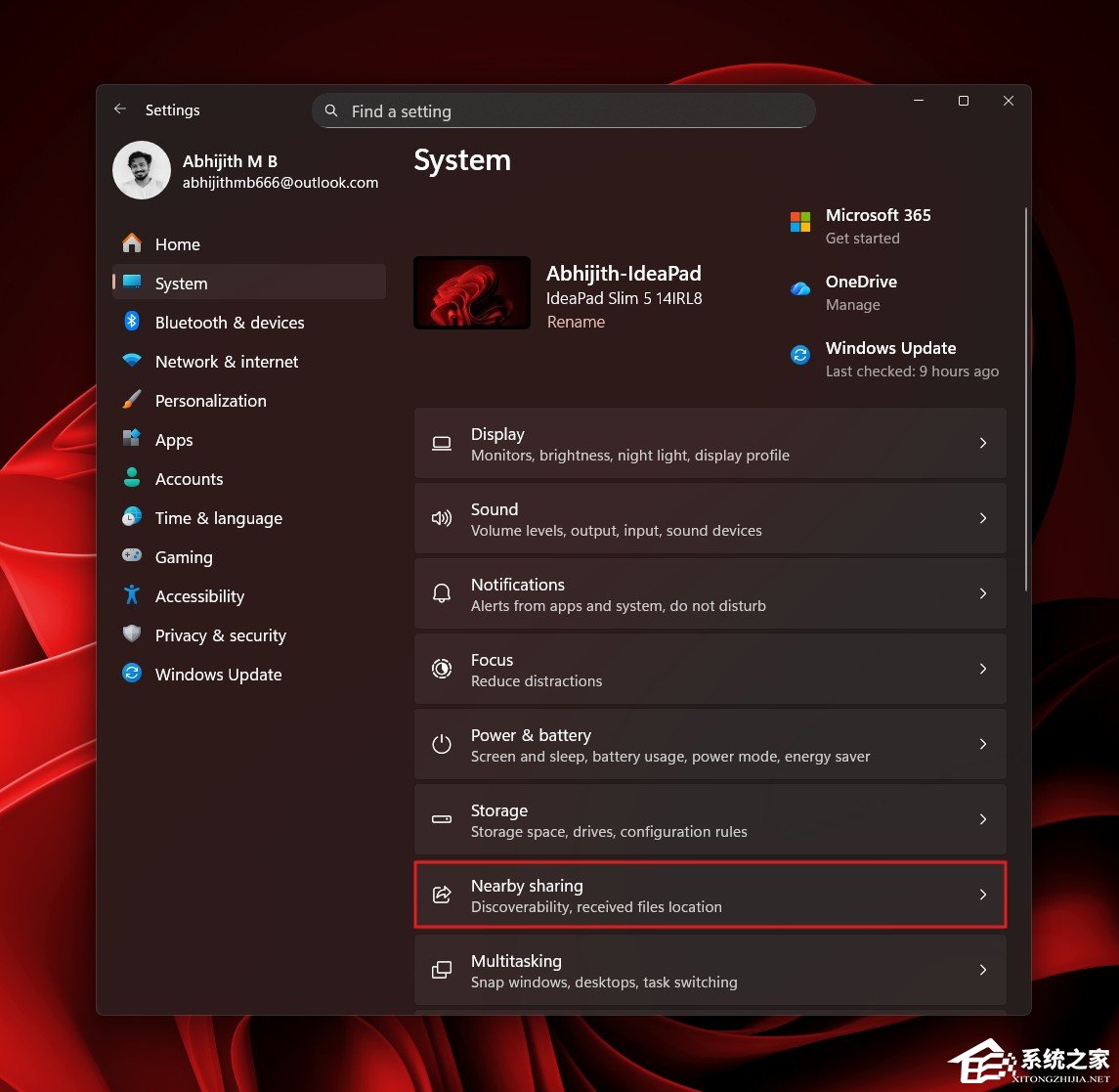Open the Accessibility label in the sidebar
The image size is (1119, 1092).
click(199, 596)
